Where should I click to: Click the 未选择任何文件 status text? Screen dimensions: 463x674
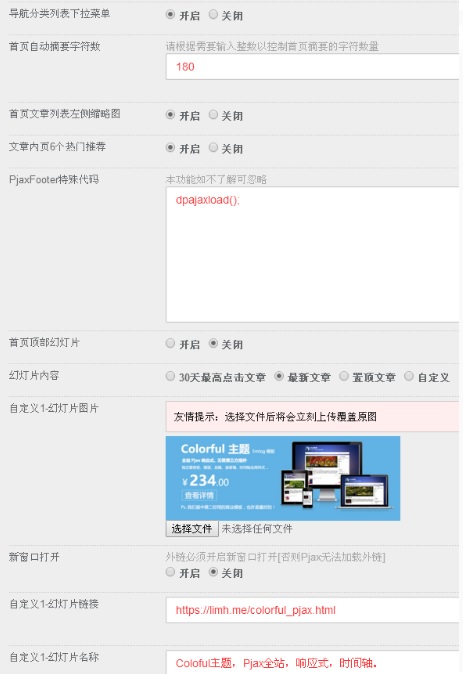pos(257,529)
